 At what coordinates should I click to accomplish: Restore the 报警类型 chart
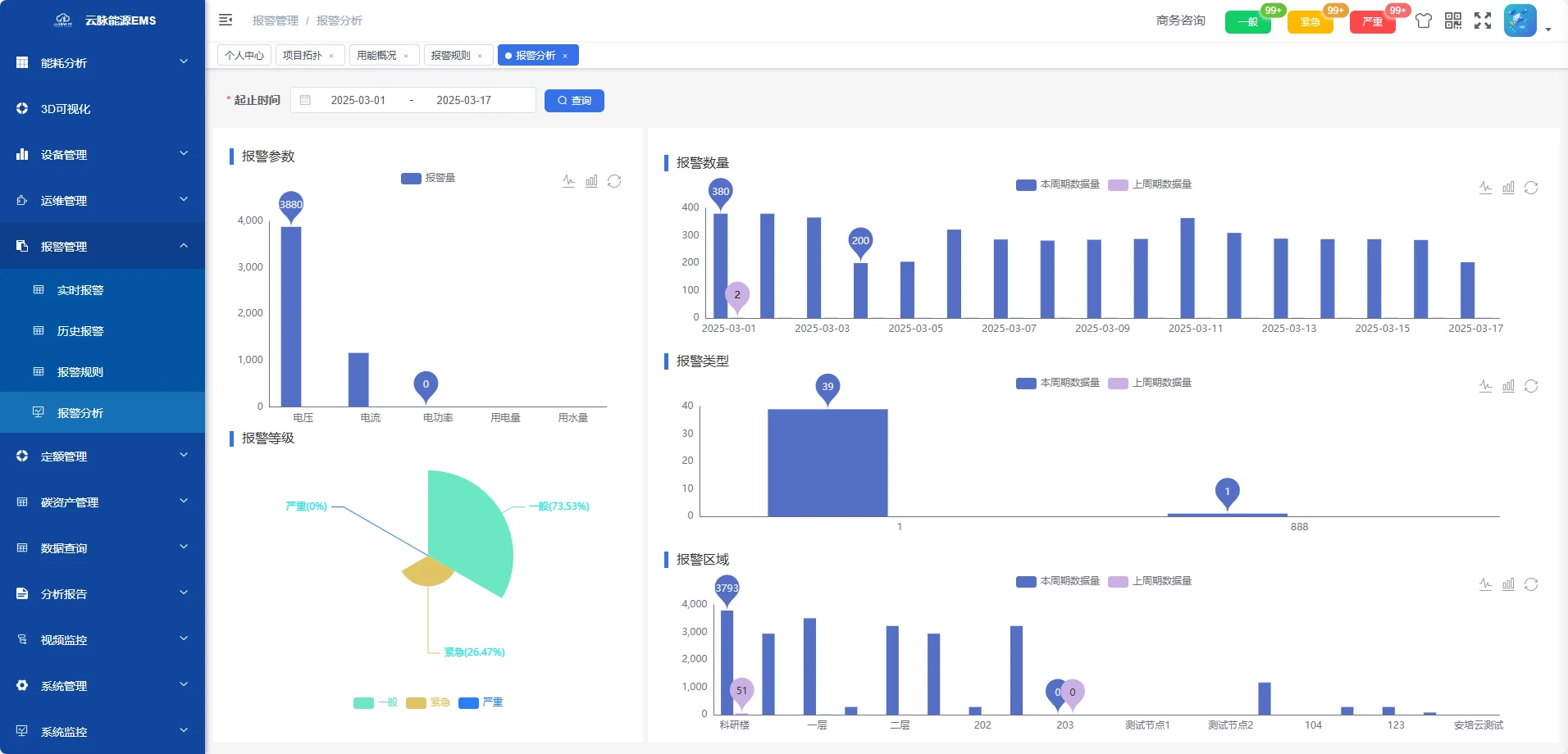(x=1531, y=386)
